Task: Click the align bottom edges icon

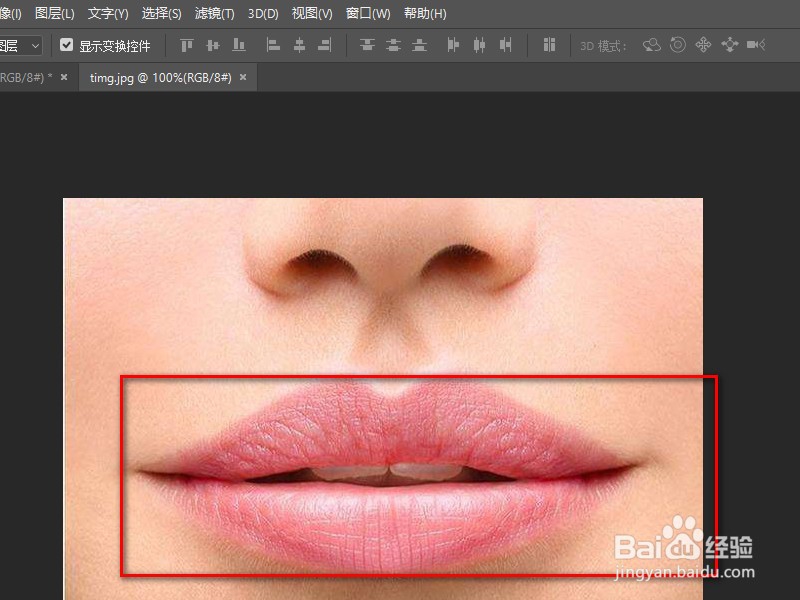Action: [239, 45]
